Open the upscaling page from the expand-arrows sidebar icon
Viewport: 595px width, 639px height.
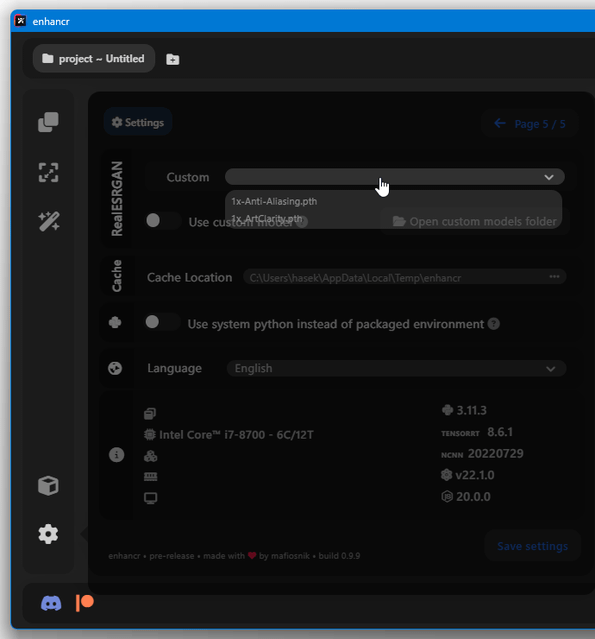point(48,172)
